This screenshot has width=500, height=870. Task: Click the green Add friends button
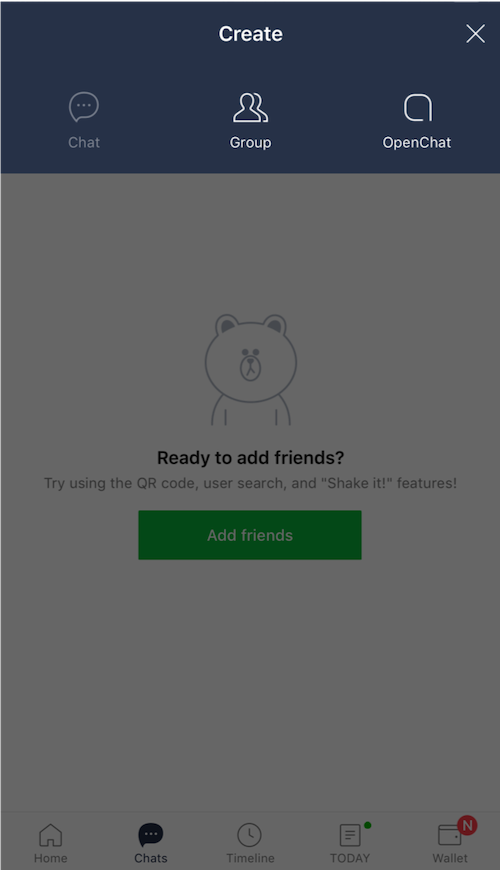[x=250, y=535]
